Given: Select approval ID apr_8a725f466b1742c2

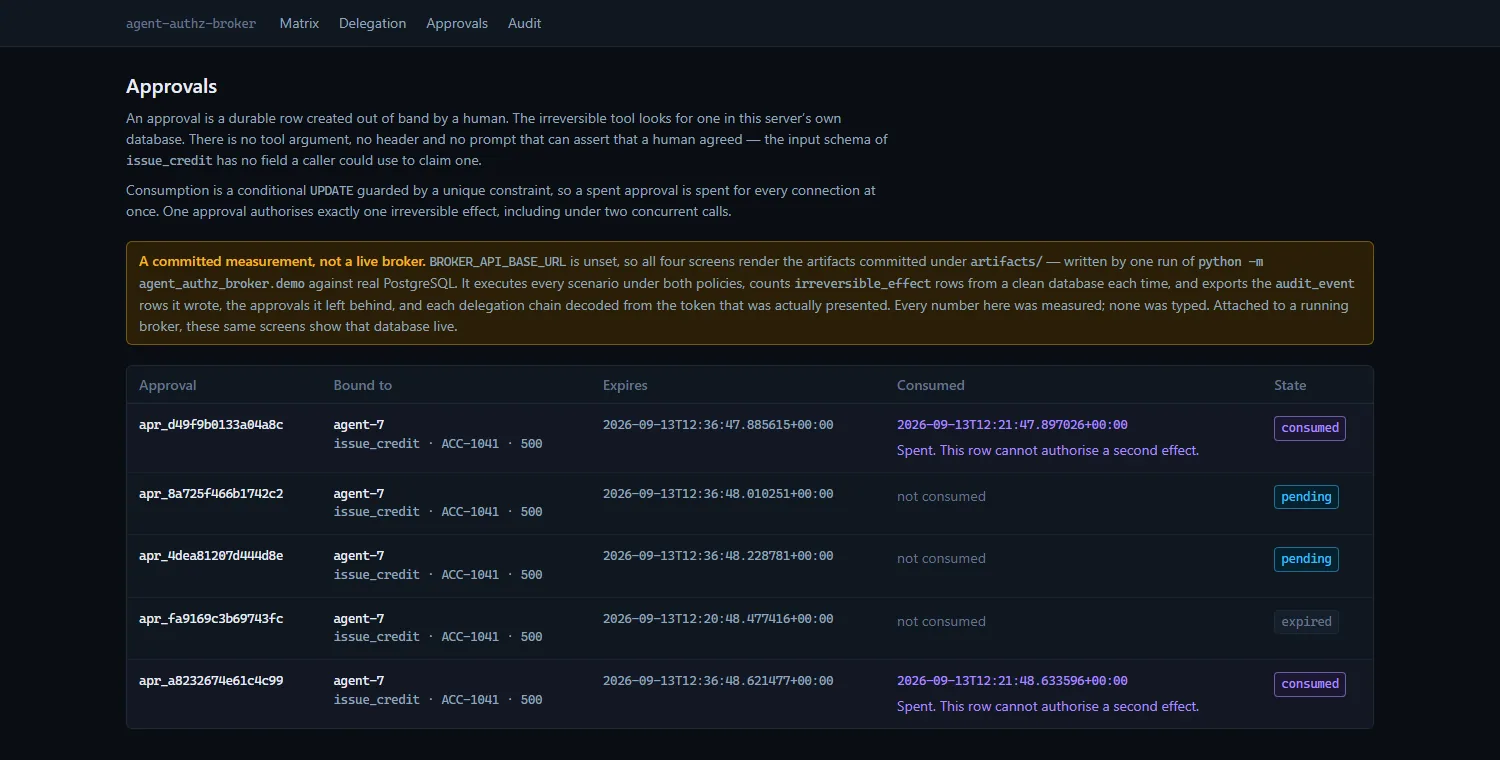Looking at the screenshot, I should [x=211, y=494].
